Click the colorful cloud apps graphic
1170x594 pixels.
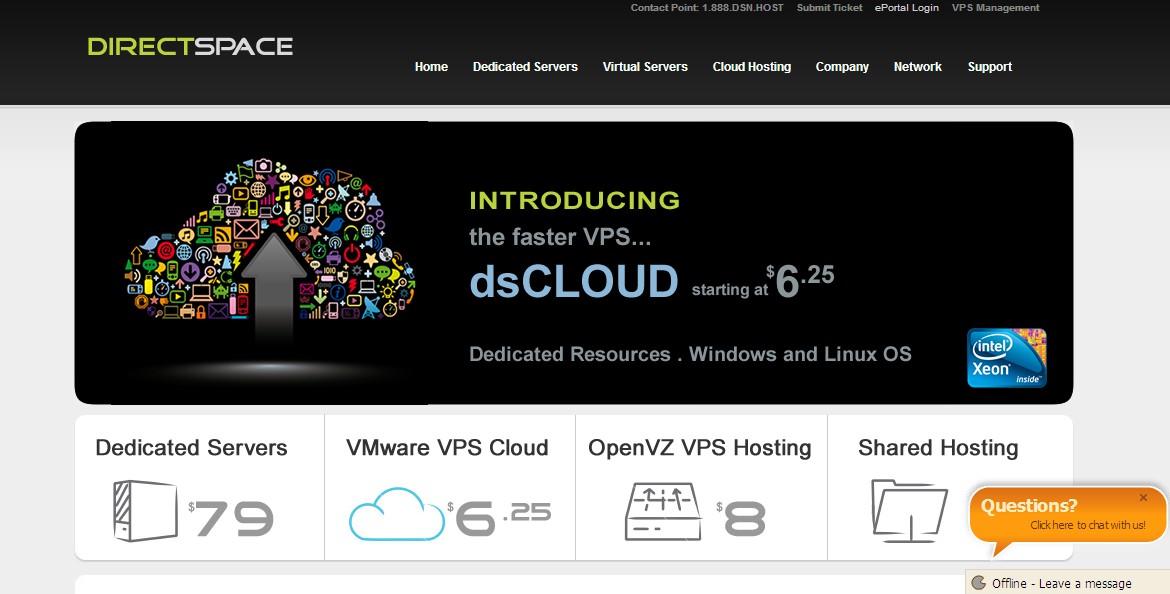point(270,240)
